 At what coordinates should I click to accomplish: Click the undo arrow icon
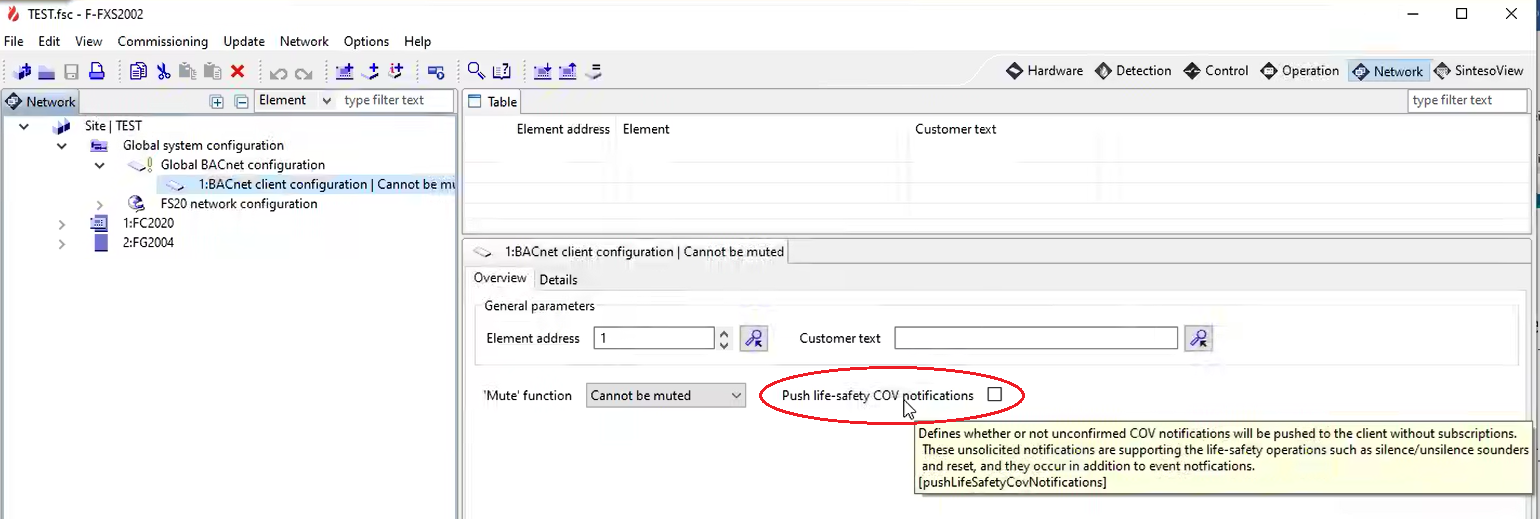coord(279,73)
